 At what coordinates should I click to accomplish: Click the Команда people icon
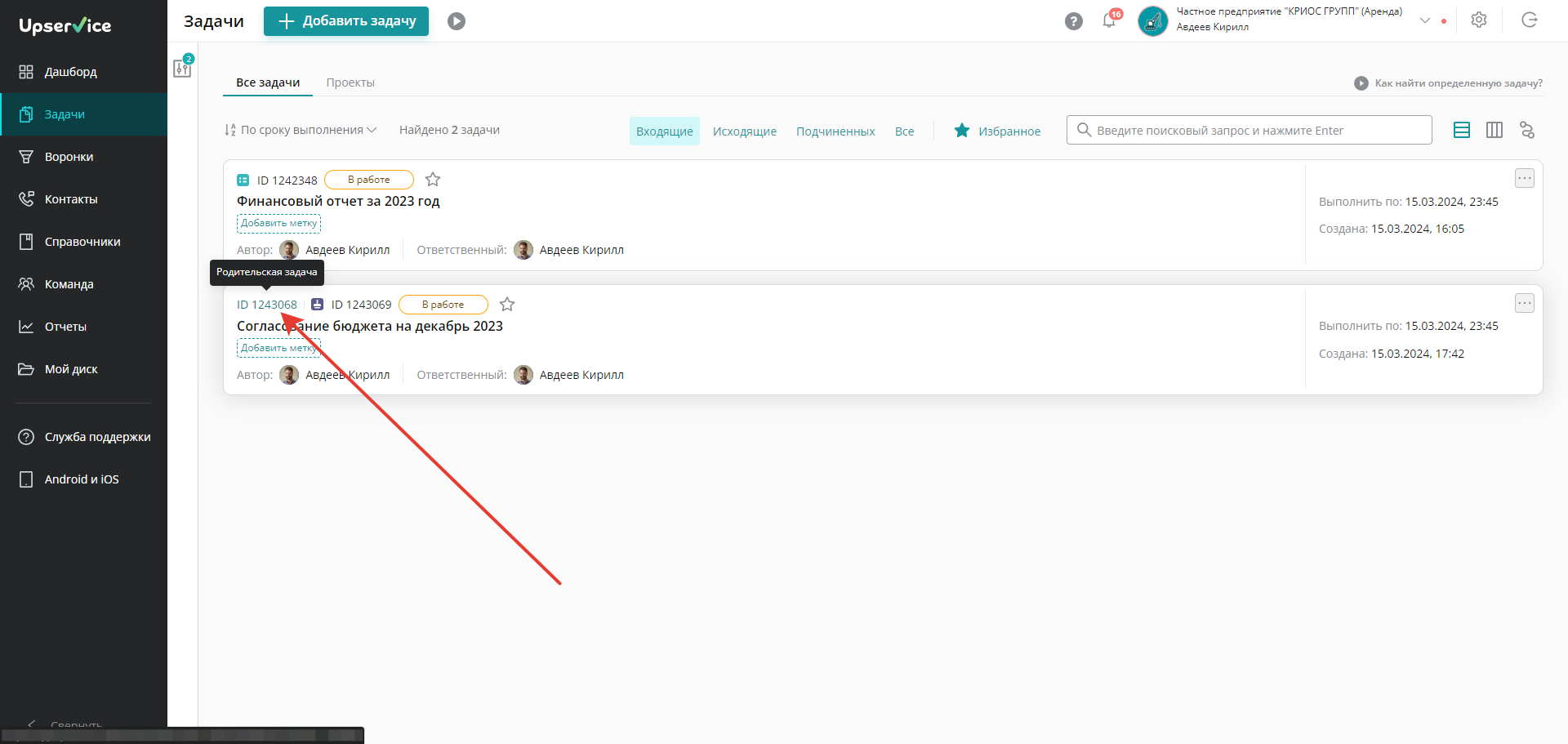(x=26, y=284)
